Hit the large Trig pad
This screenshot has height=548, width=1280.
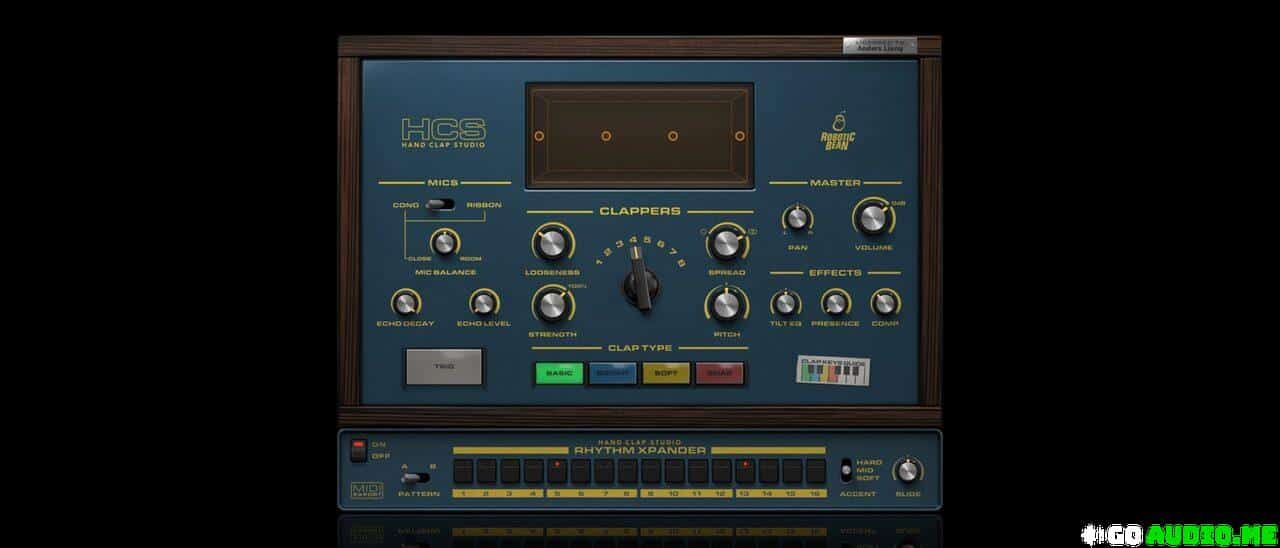coord(444,367)
